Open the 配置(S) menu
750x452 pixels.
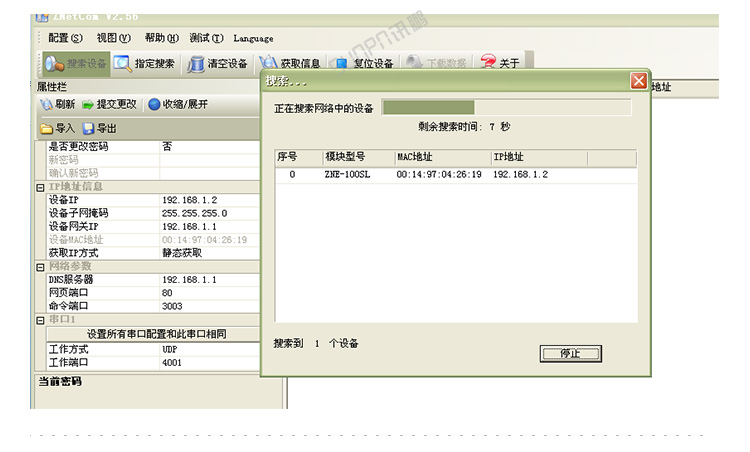click(66, 38)
